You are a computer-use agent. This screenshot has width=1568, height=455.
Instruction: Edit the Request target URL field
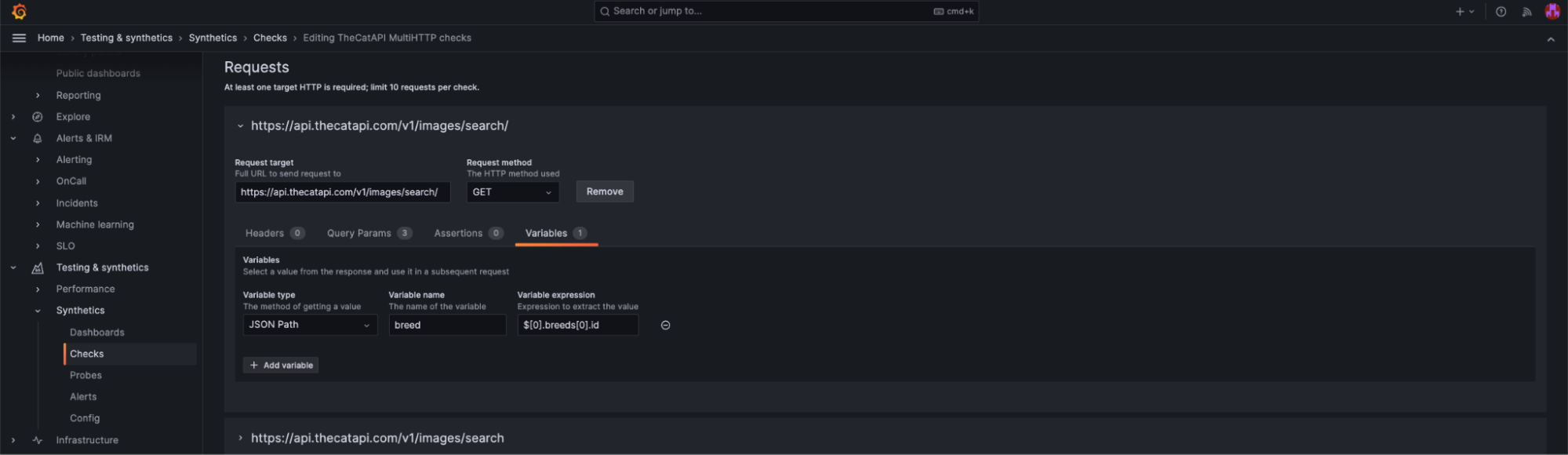click(x=343, y=192)
